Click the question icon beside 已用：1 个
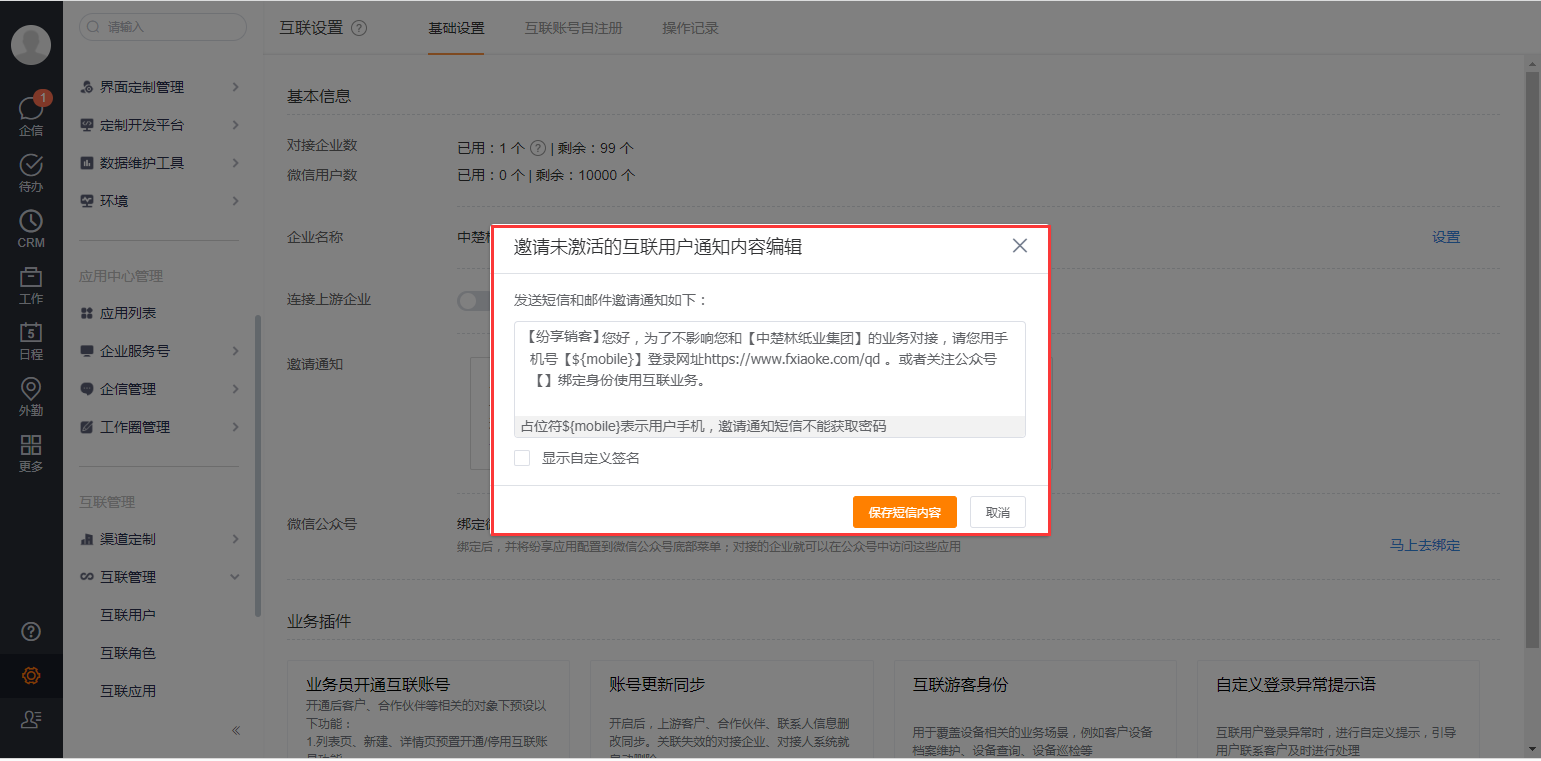Image resolution: width=1541 pixels, height=761 pixels. (537, 148)
